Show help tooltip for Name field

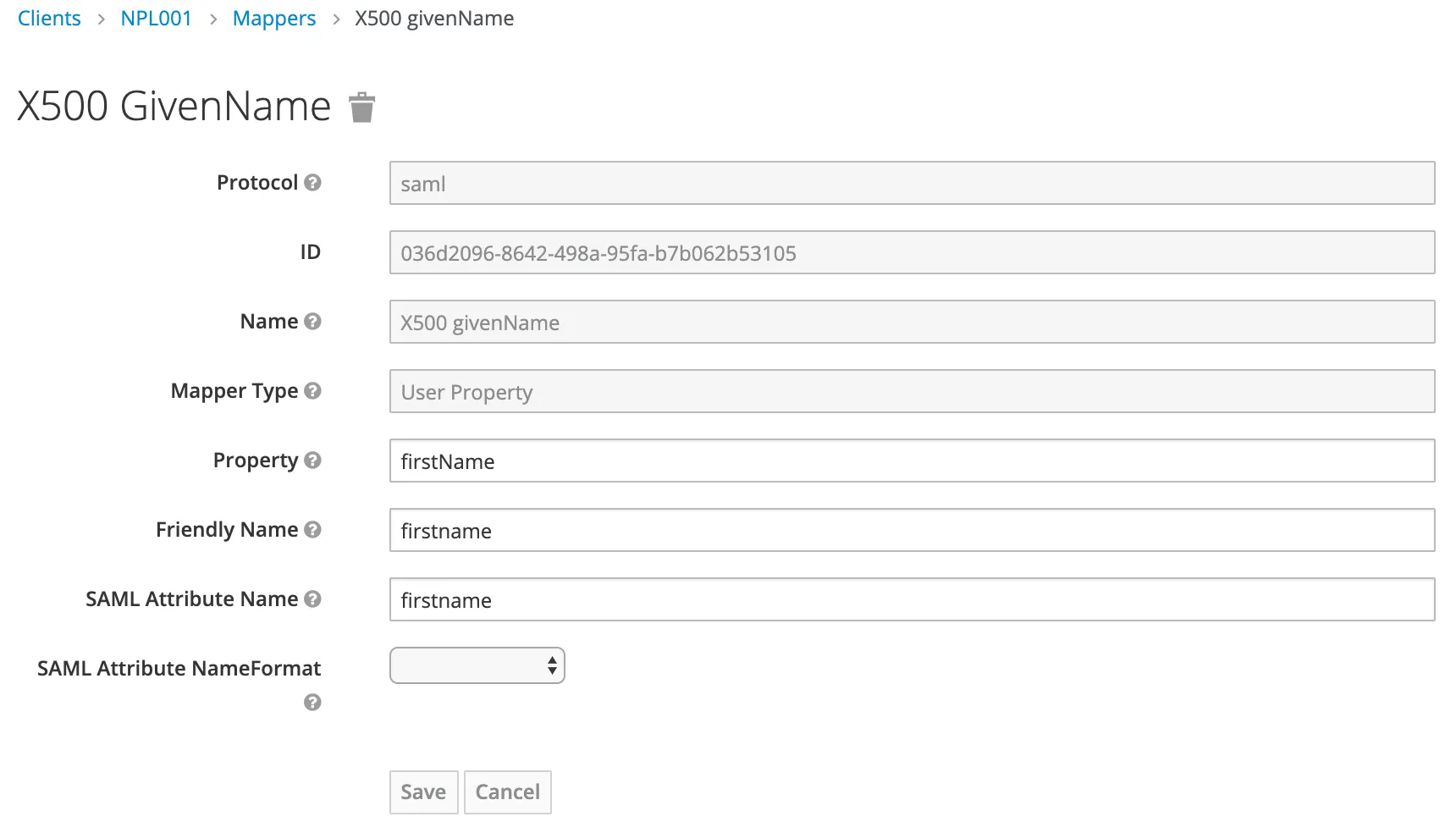pos(312,322)
